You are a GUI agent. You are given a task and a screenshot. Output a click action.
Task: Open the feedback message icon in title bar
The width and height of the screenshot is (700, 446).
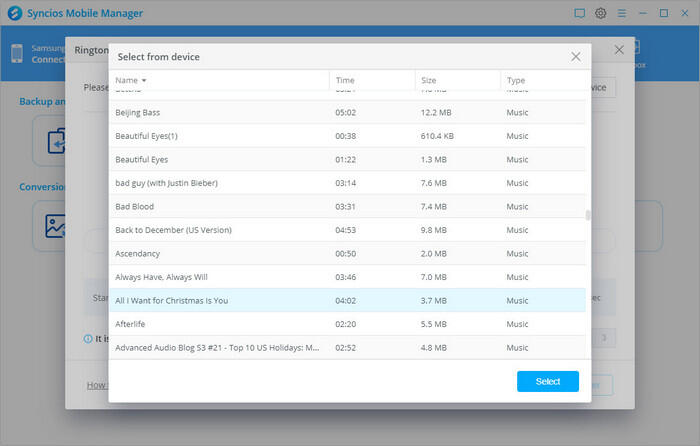pyautogui.click(x=579, y=13)
